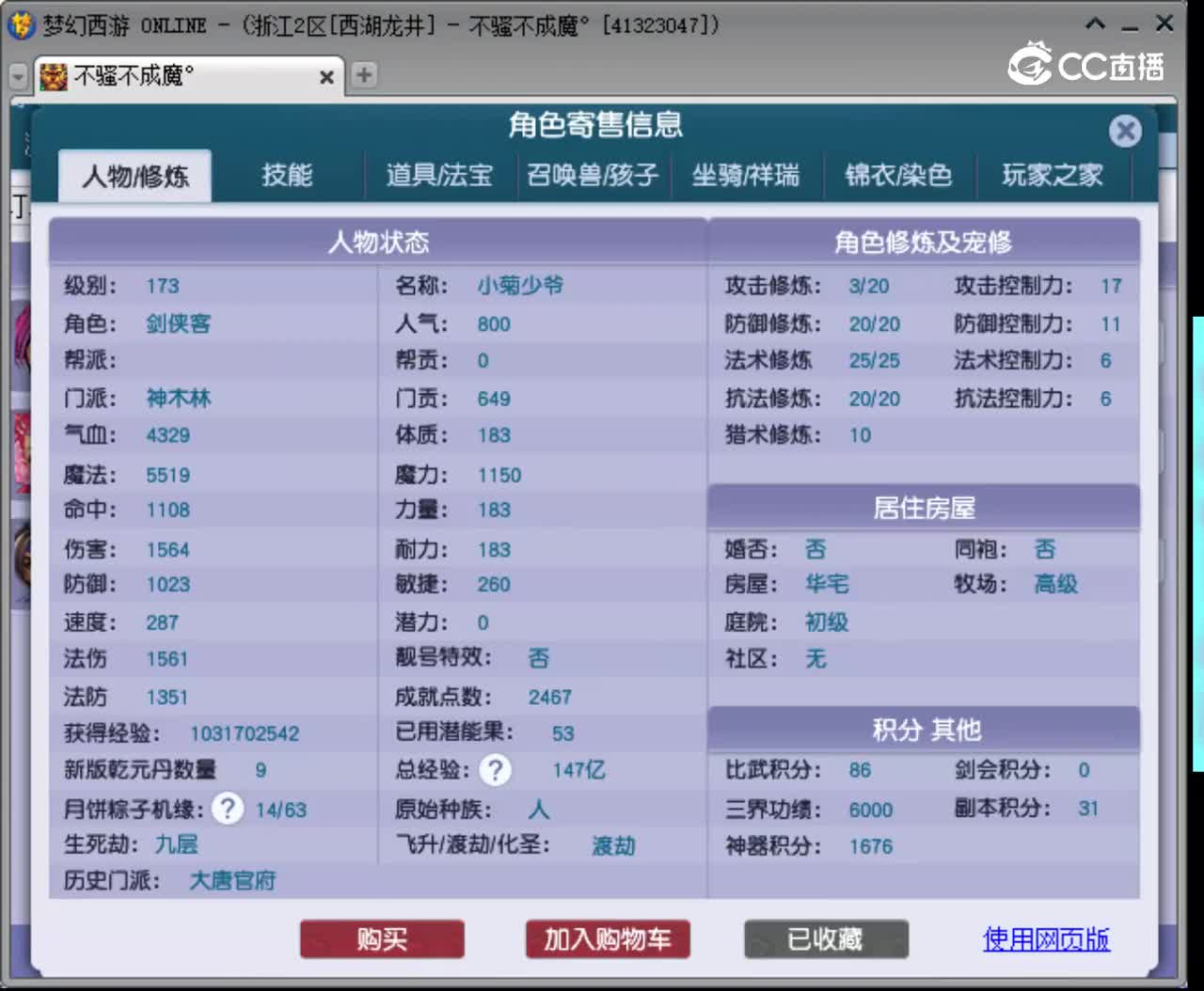This screenshot has width=1204, height=991.
Task: Click the total experience value 147亿
Action: coord(578,770)
